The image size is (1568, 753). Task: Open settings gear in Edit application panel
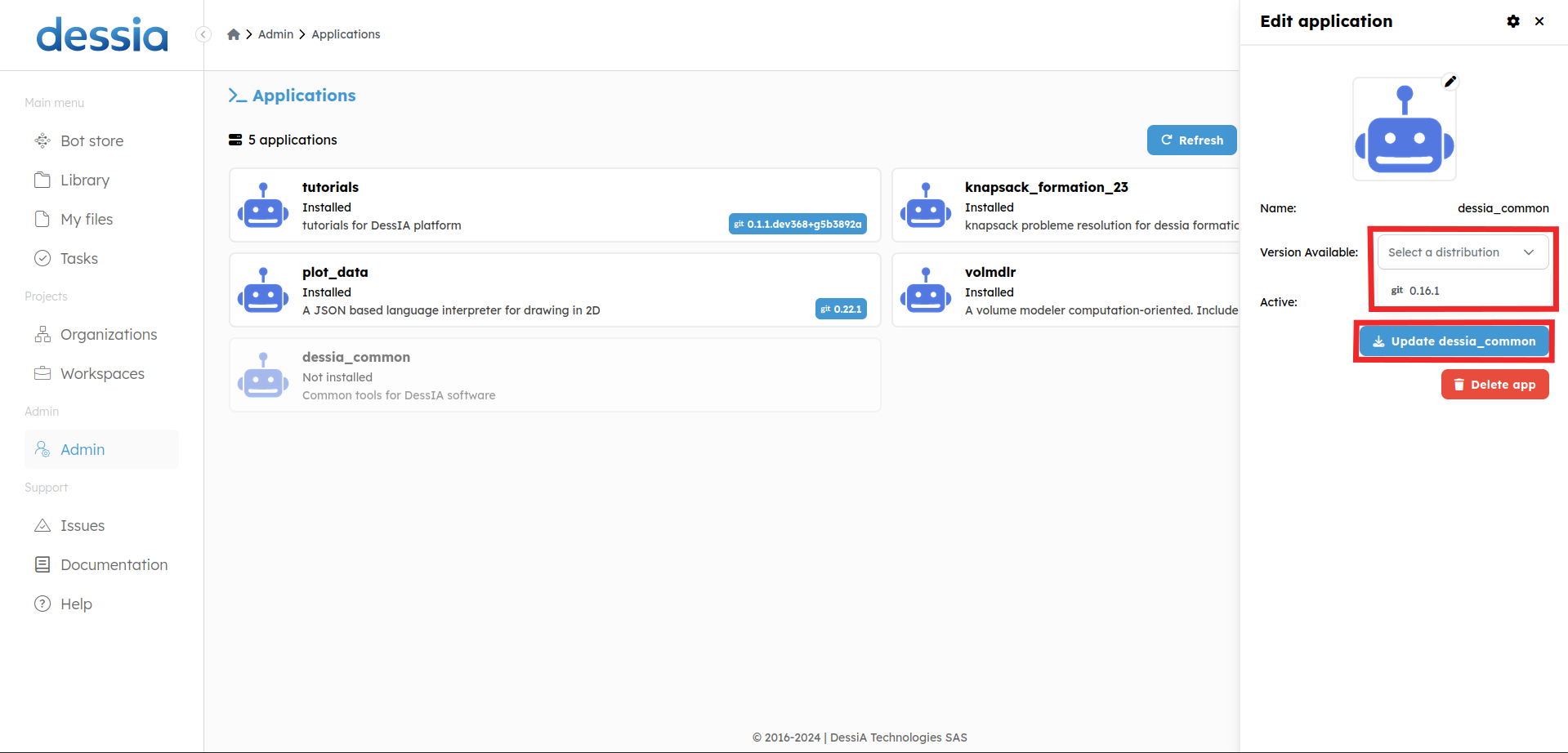1513,21
